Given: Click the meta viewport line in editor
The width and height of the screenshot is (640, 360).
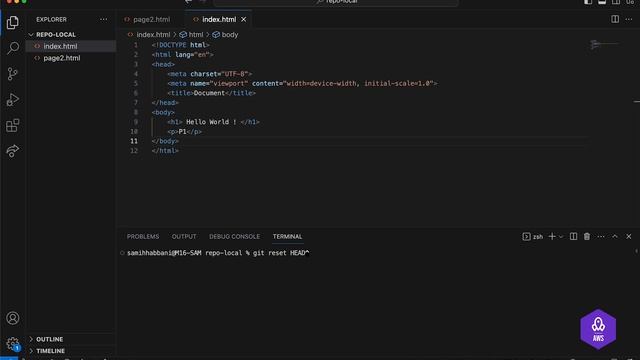Looking at the screenshot, I should (x=302, y=83).
